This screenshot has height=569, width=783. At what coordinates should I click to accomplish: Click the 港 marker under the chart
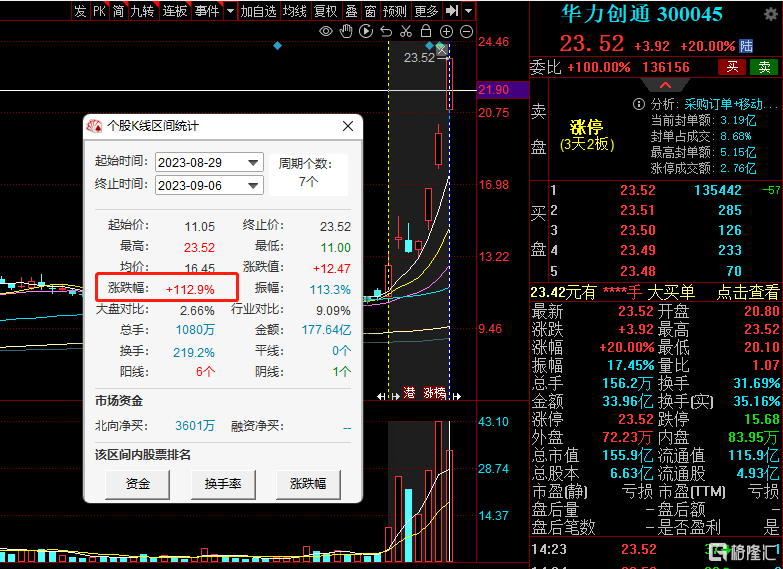pyautogui.click(x=409, y=393)
